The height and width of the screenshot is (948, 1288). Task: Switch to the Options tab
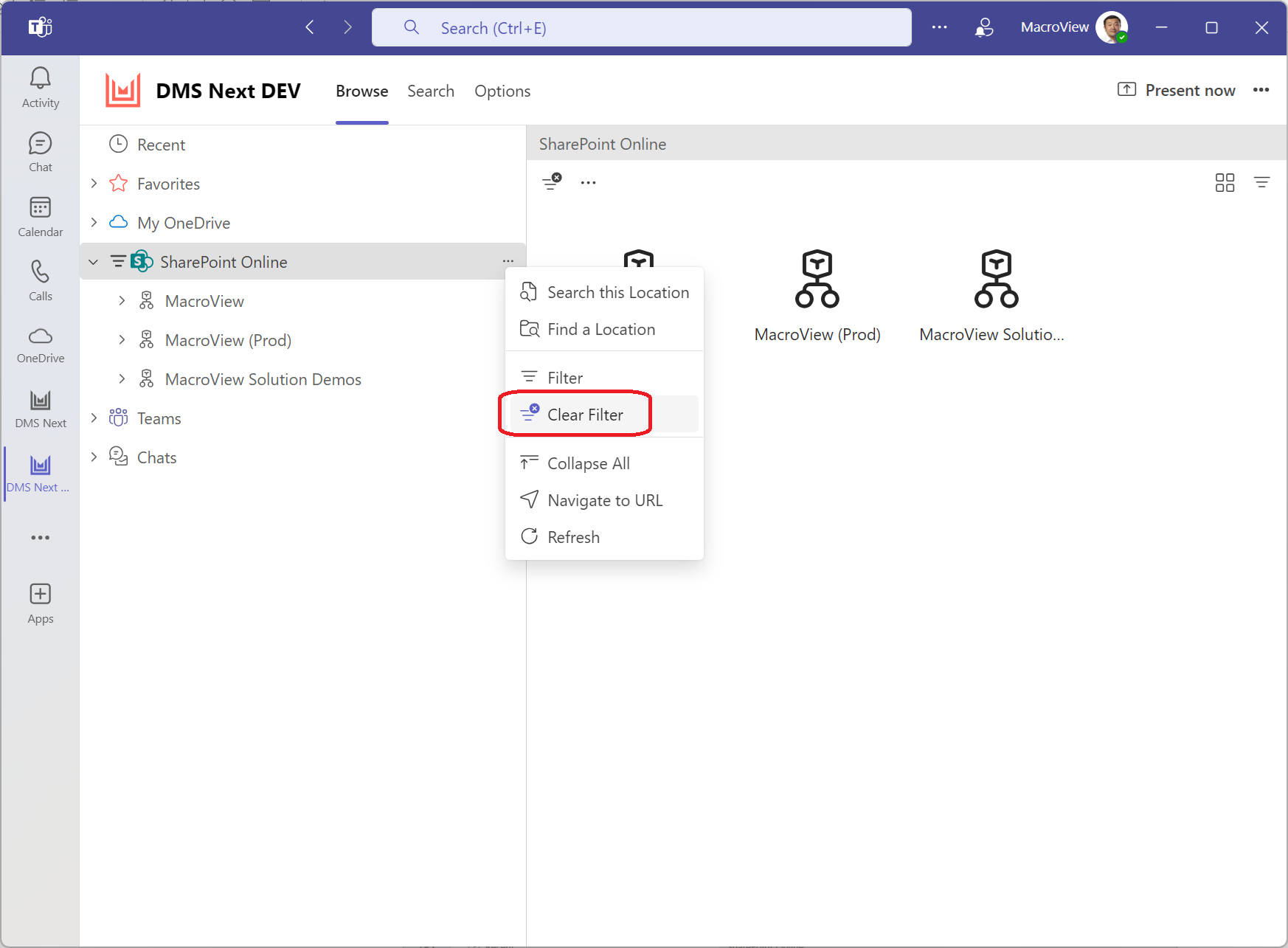(502, 91)
